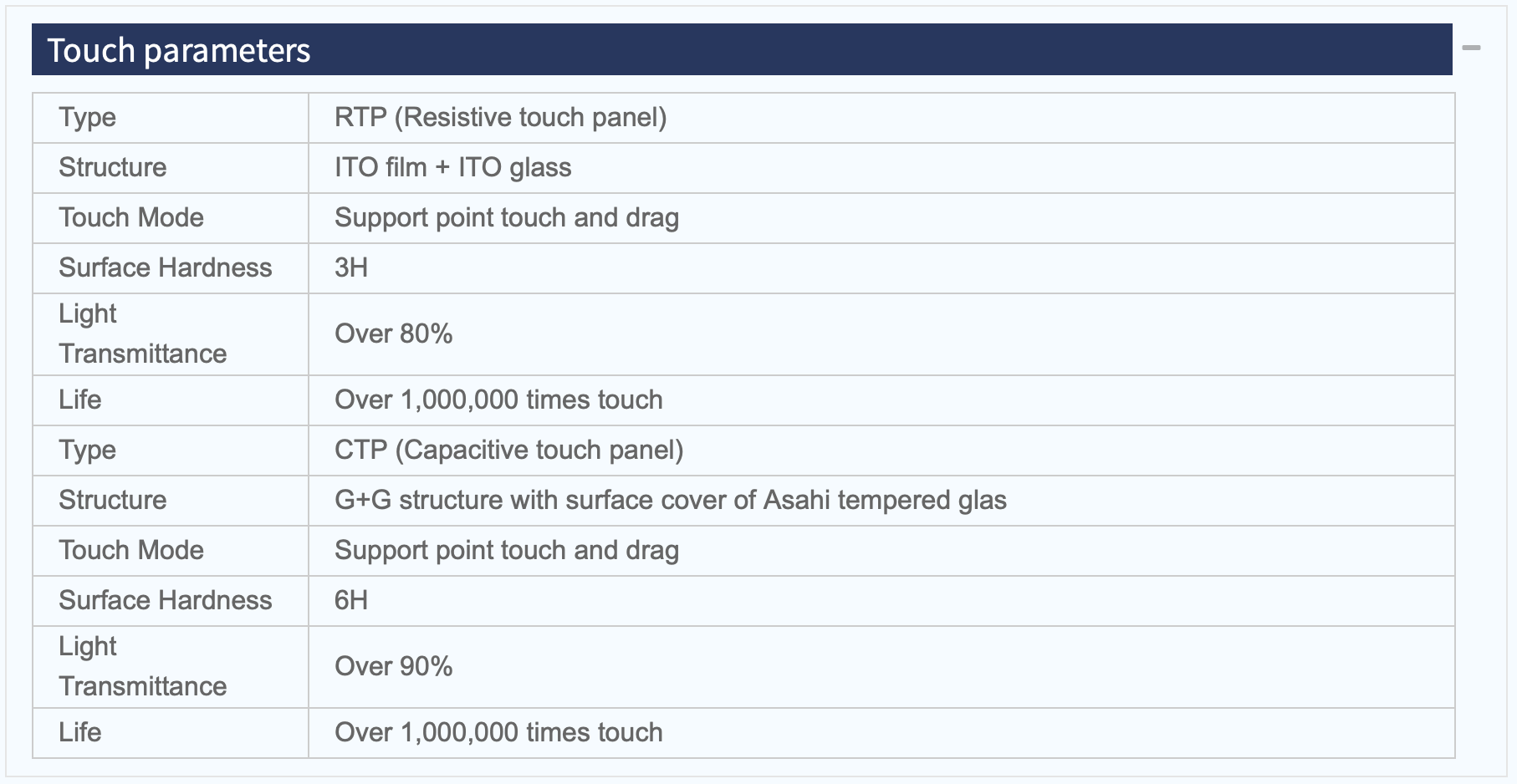
Task: Select the first Touch Mode label
Action: [x=131, y=217]
